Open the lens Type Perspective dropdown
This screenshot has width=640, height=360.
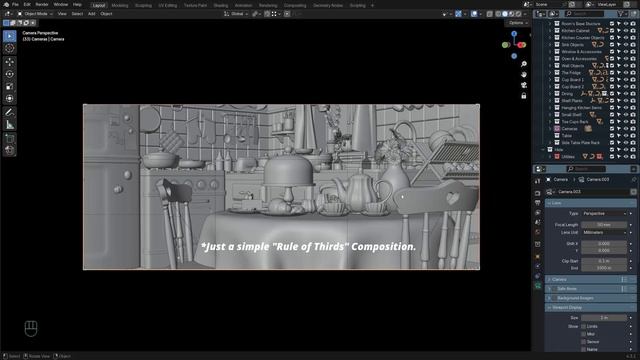tap(604, 213)
